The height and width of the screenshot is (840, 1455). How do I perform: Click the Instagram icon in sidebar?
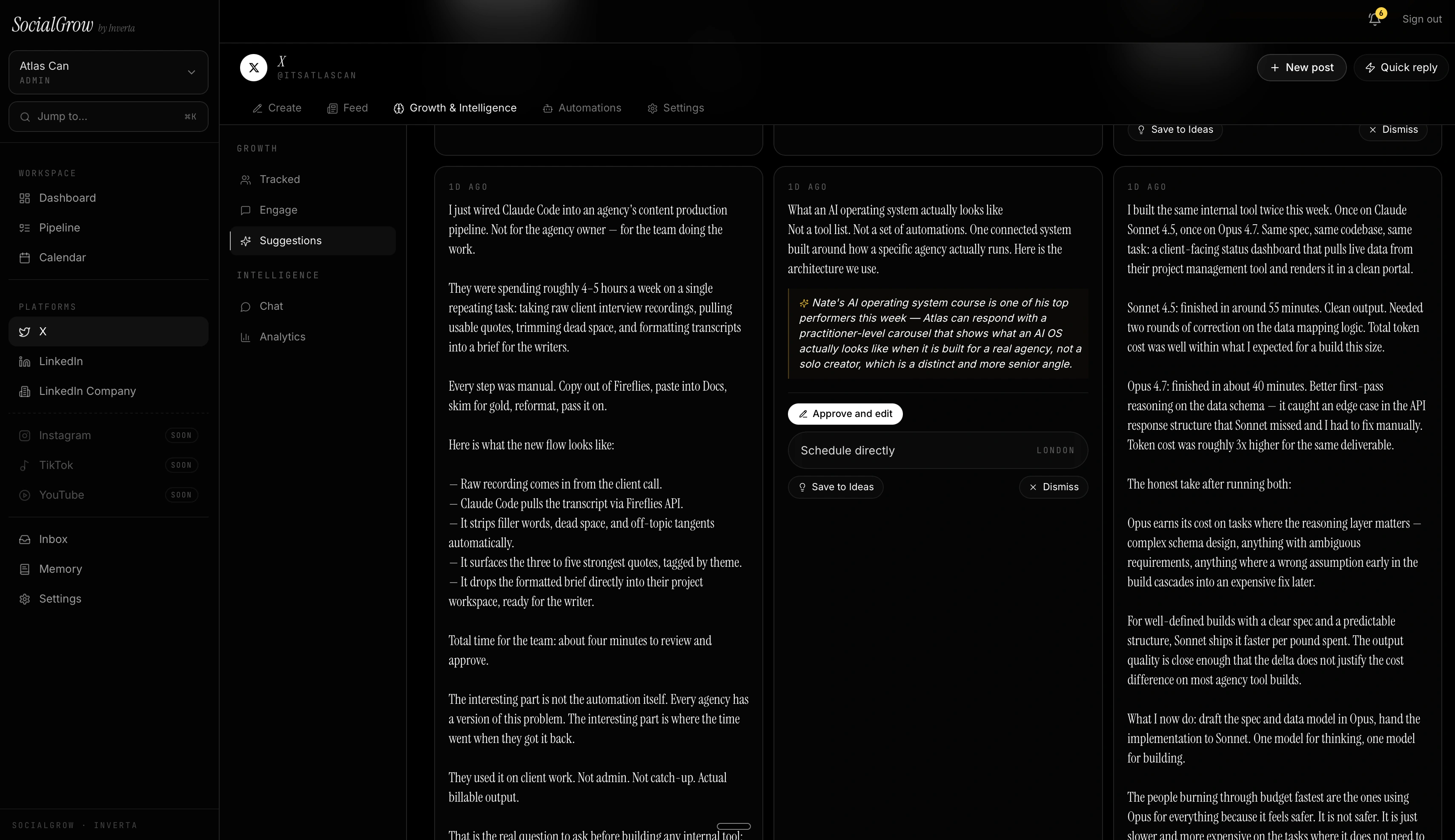click(x=24, y=436)
